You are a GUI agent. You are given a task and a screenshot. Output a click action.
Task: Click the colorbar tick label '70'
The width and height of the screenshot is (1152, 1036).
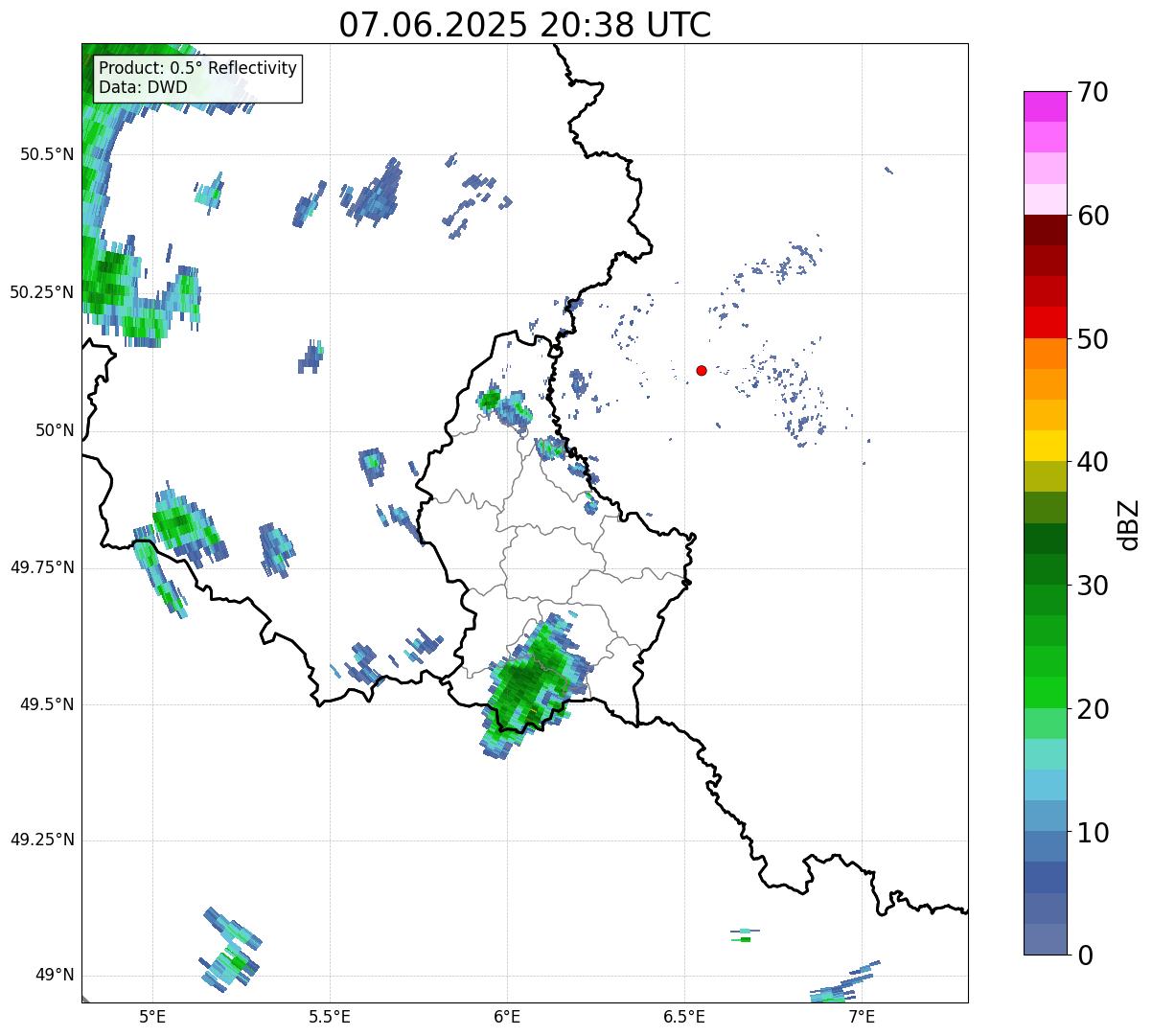coord(1093,92)
